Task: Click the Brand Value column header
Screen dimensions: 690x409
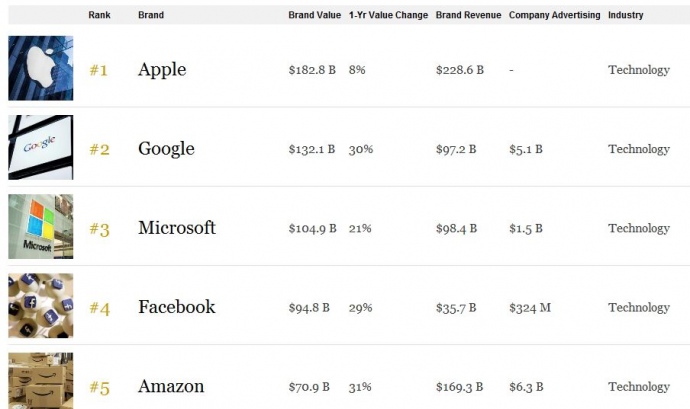Action: pyautogui.click(x=314, y=16)
